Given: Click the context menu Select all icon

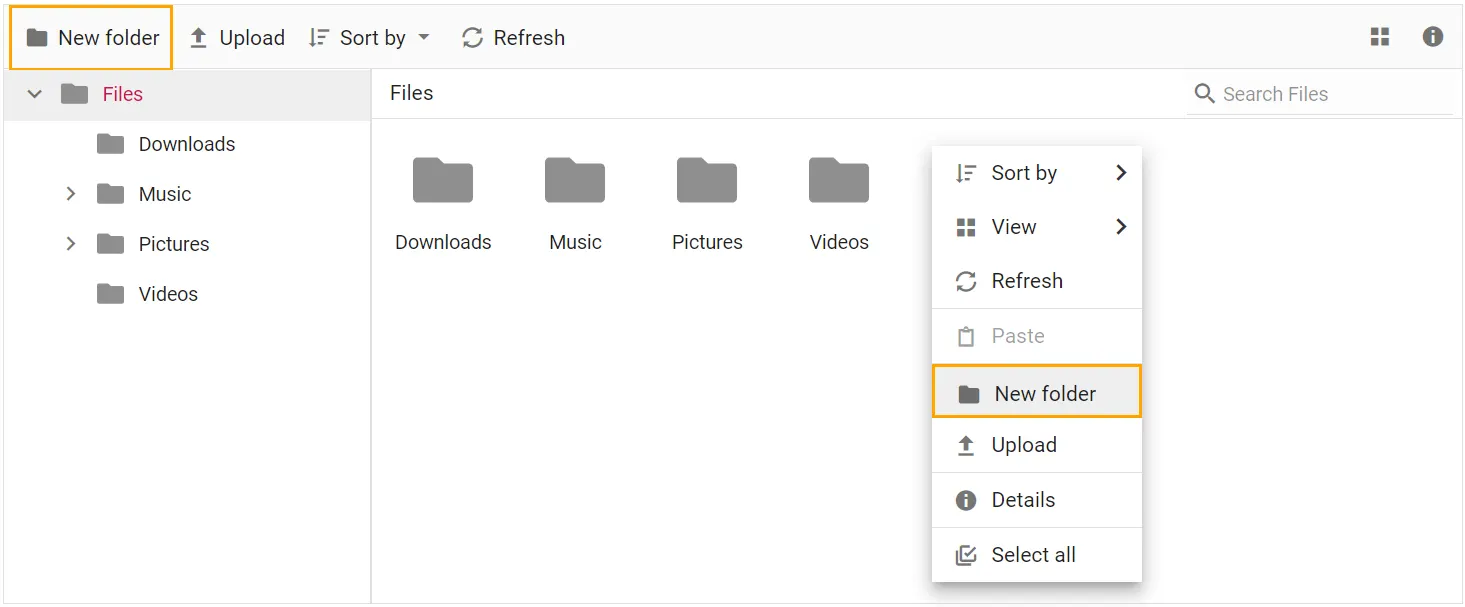Looking at the screenshot, I should tap(966, 555).
